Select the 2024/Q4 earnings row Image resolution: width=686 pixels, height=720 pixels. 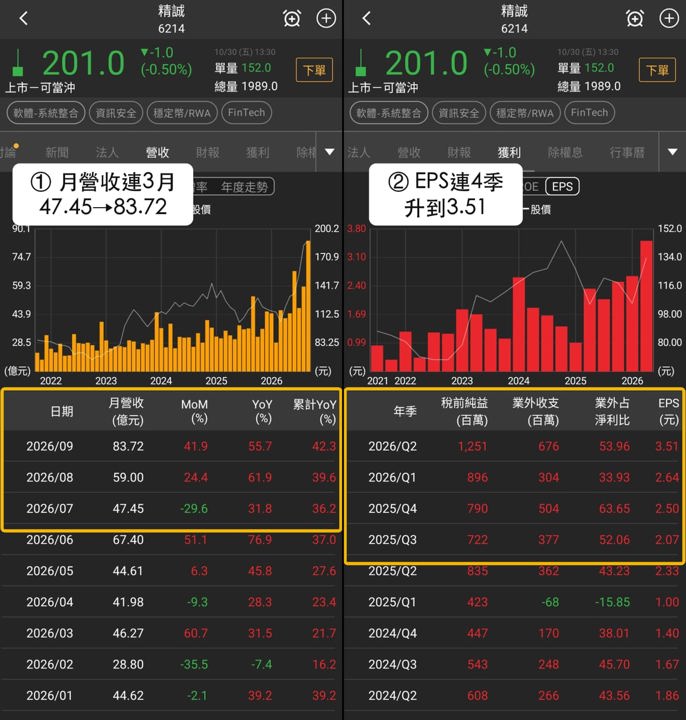click(514, 633)
